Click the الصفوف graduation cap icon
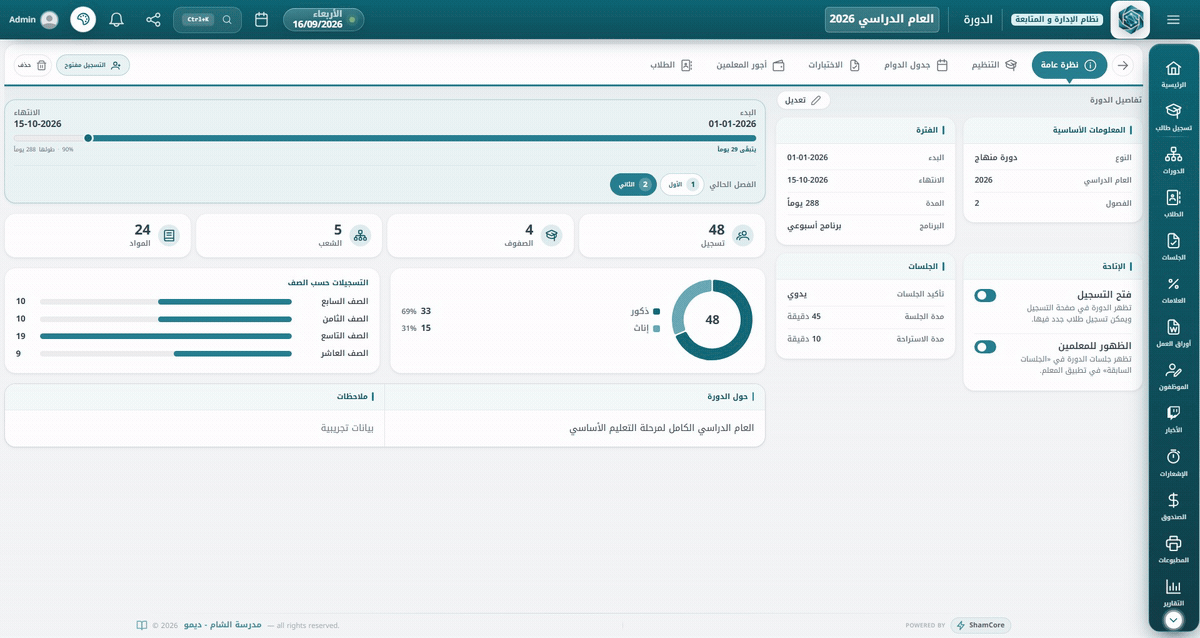Image resolution: width=1200 pixels, height=638 pixels. click(551, 236)
